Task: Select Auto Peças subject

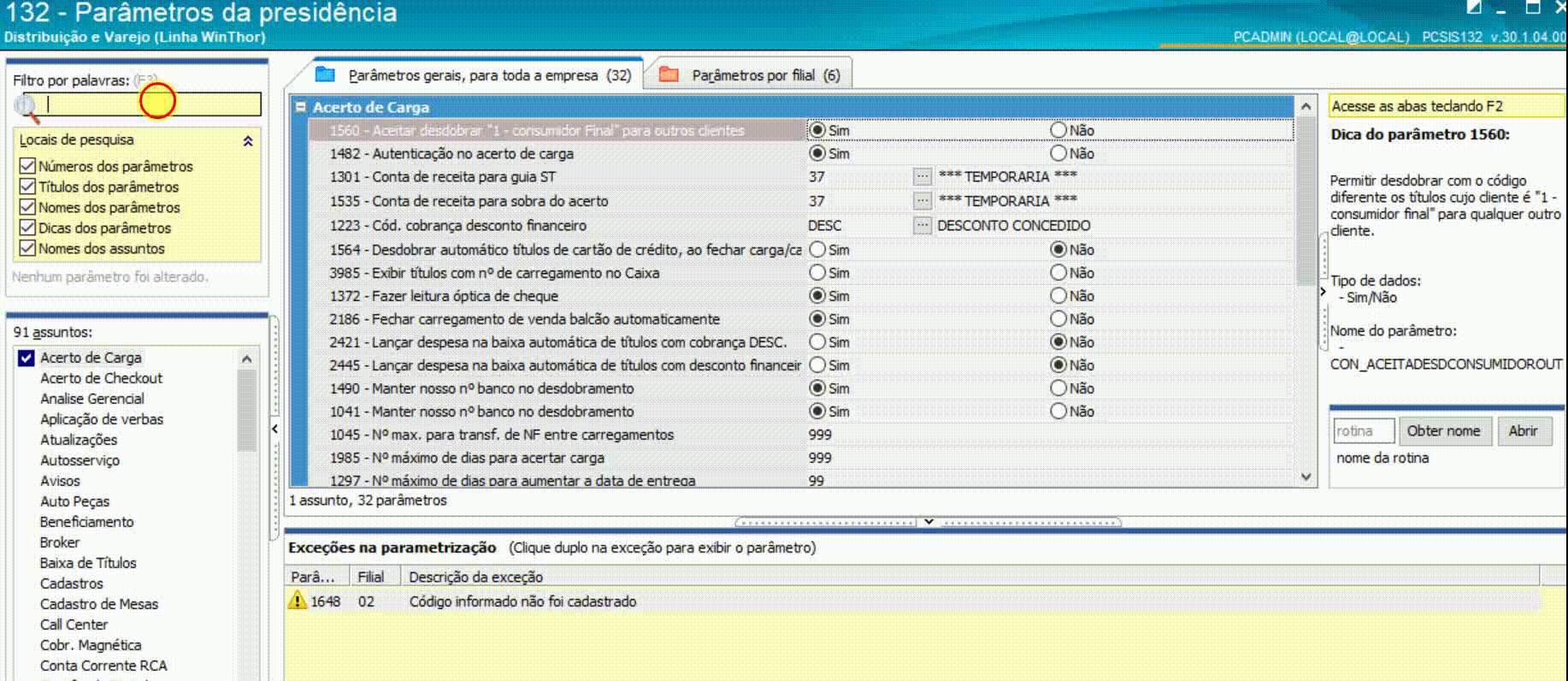Action: pyautogui.click(x=74, y=501)
